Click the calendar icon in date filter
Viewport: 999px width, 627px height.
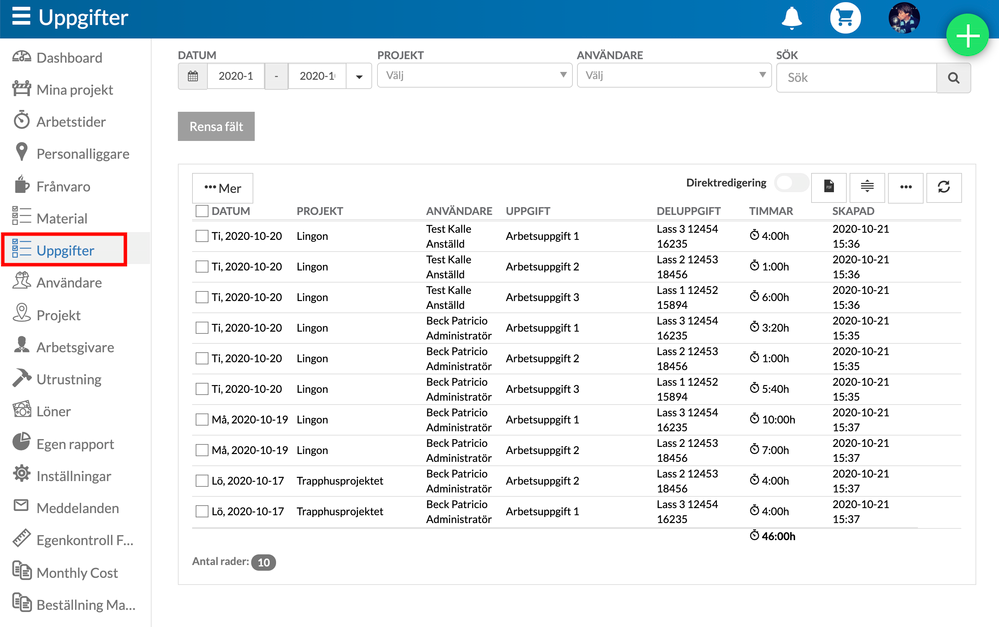point(192,76)
